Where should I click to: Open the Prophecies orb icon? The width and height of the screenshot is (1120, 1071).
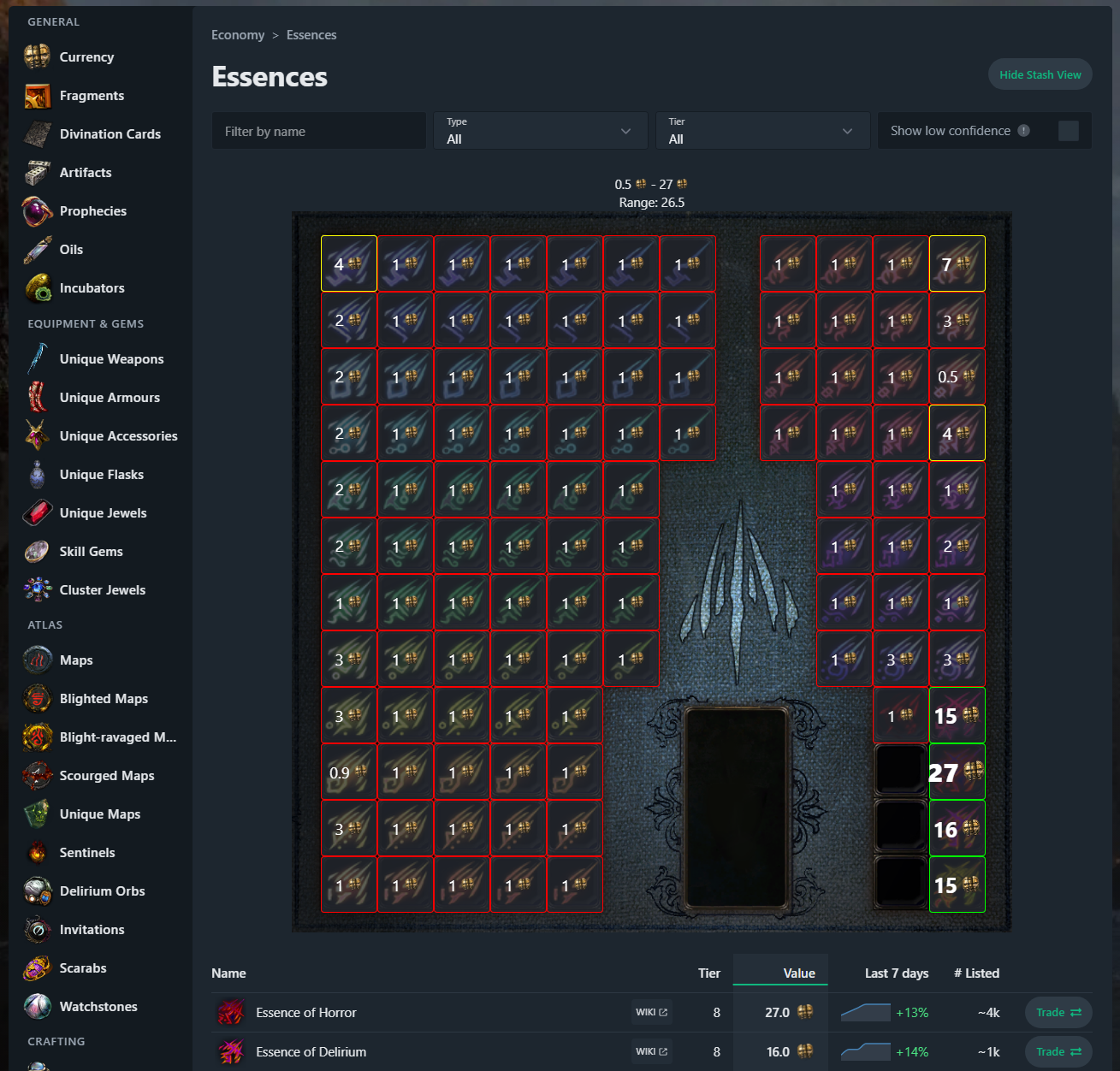coord(37,210)
